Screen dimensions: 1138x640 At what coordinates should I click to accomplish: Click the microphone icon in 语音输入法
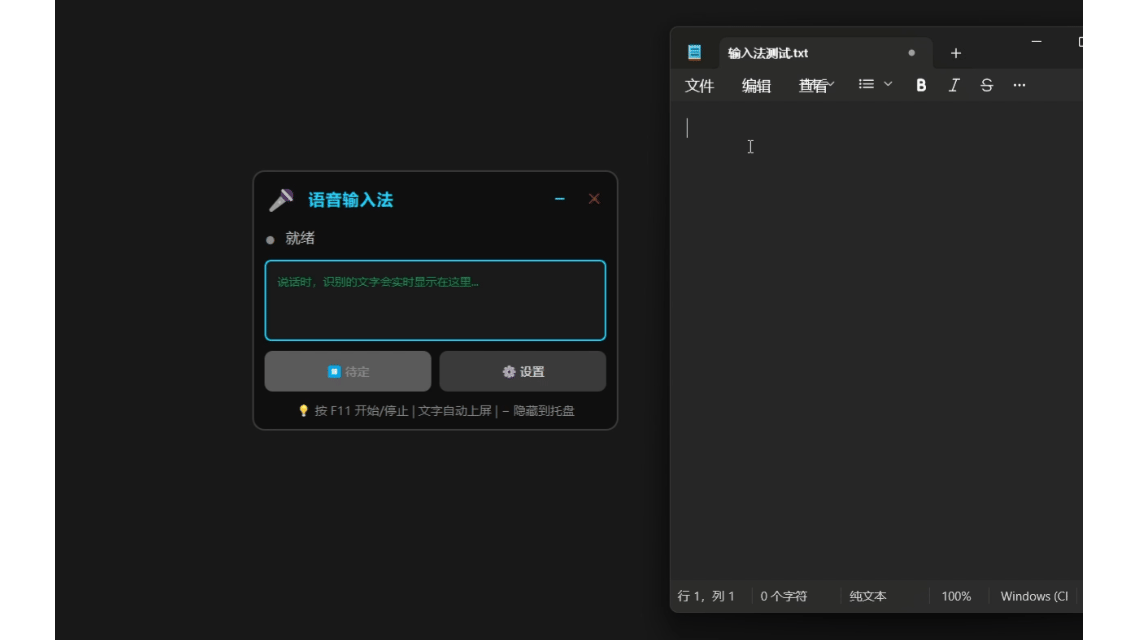pos(281,200)
